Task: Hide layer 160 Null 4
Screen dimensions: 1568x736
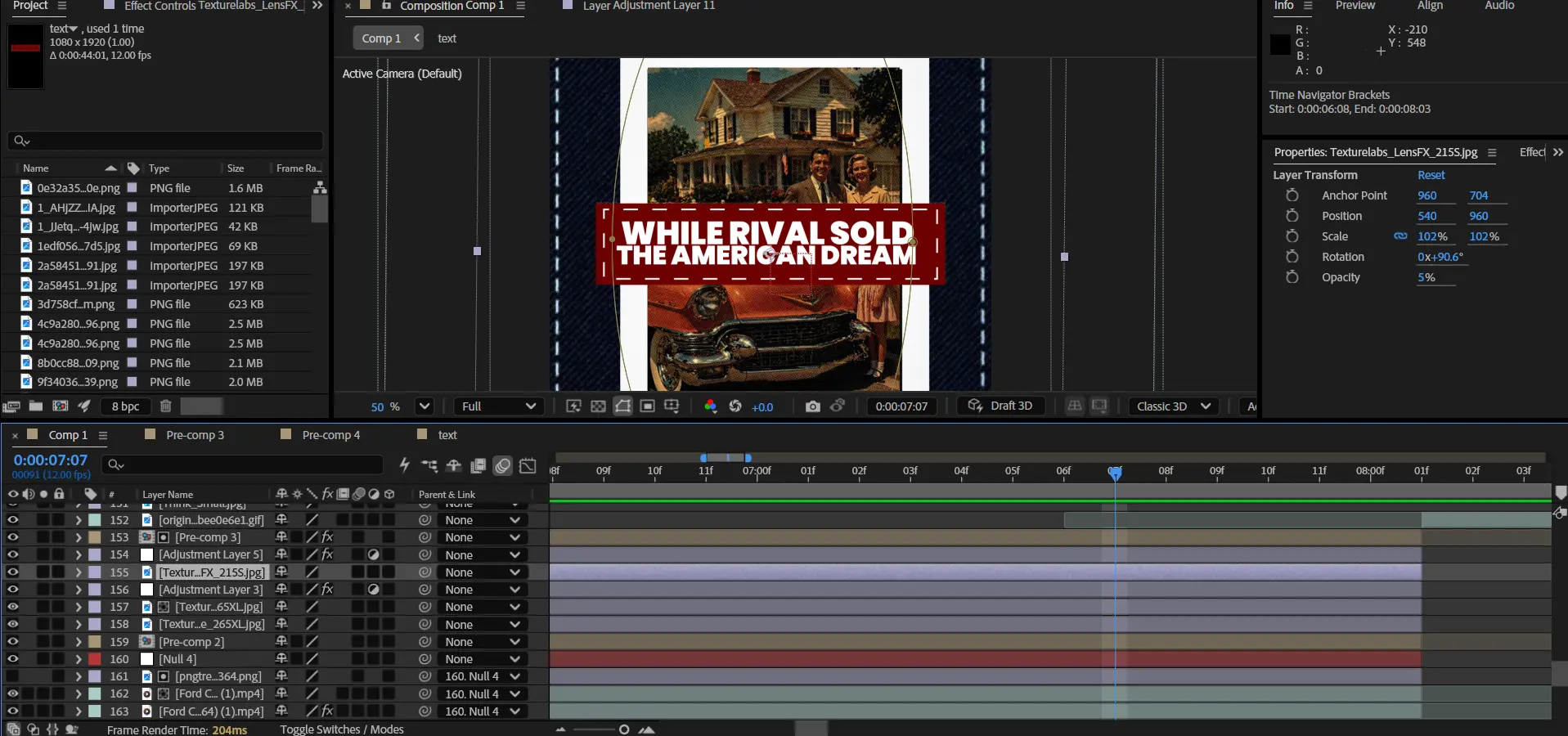Action: [13, 659]
